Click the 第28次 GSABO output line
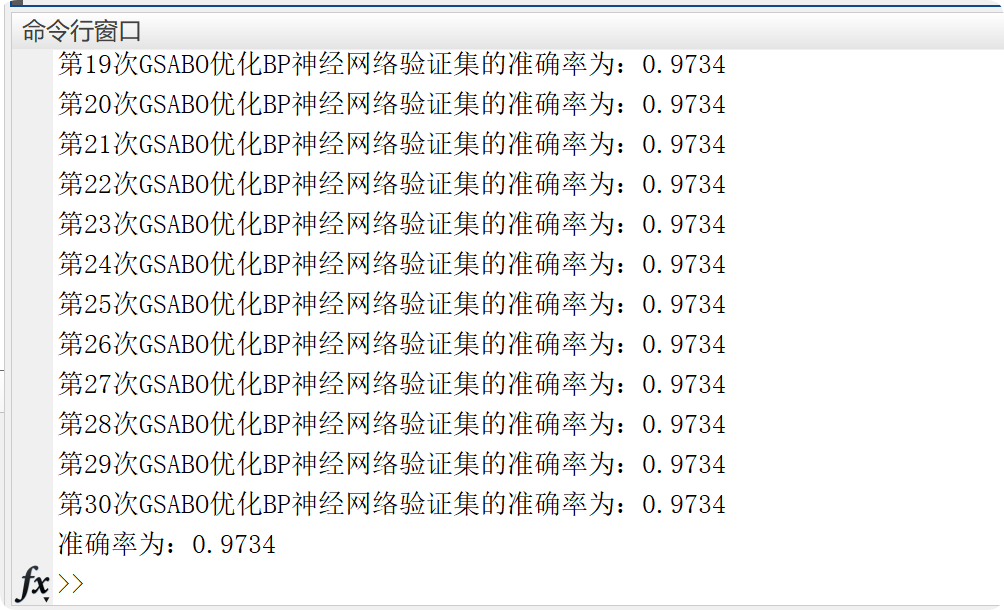The image size is (1004, 610). (392, 424)
